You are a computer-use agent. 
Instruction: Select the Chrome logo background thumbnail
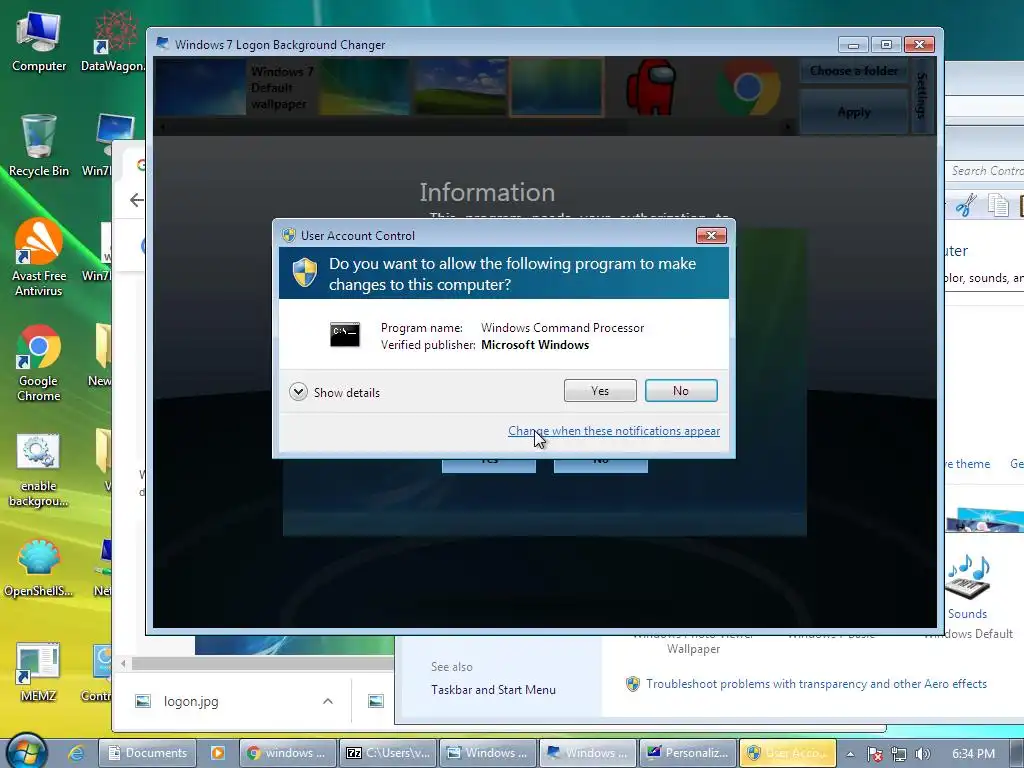[748, 88]
